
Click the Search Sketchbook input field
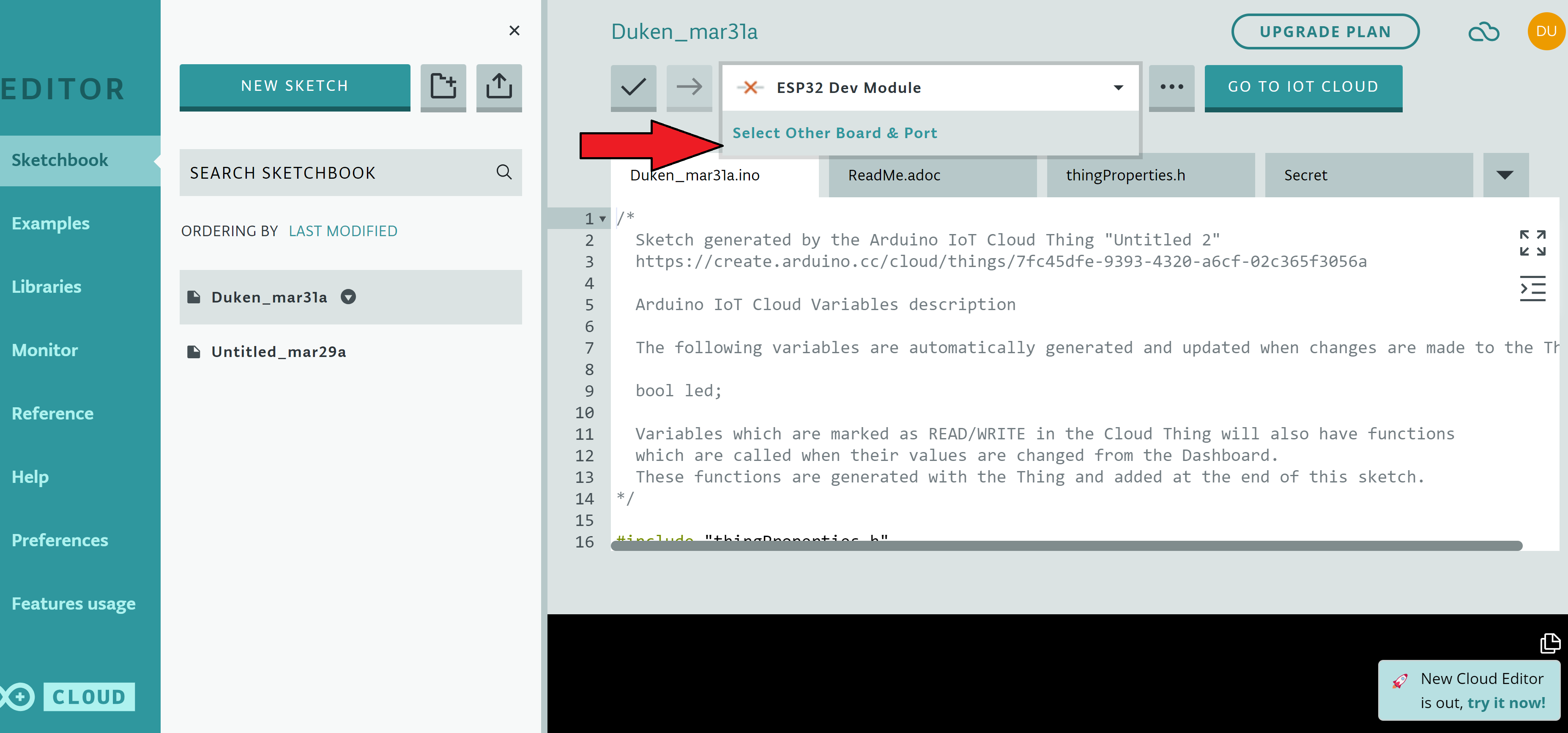pyautogui.click(x=350, y=172)
